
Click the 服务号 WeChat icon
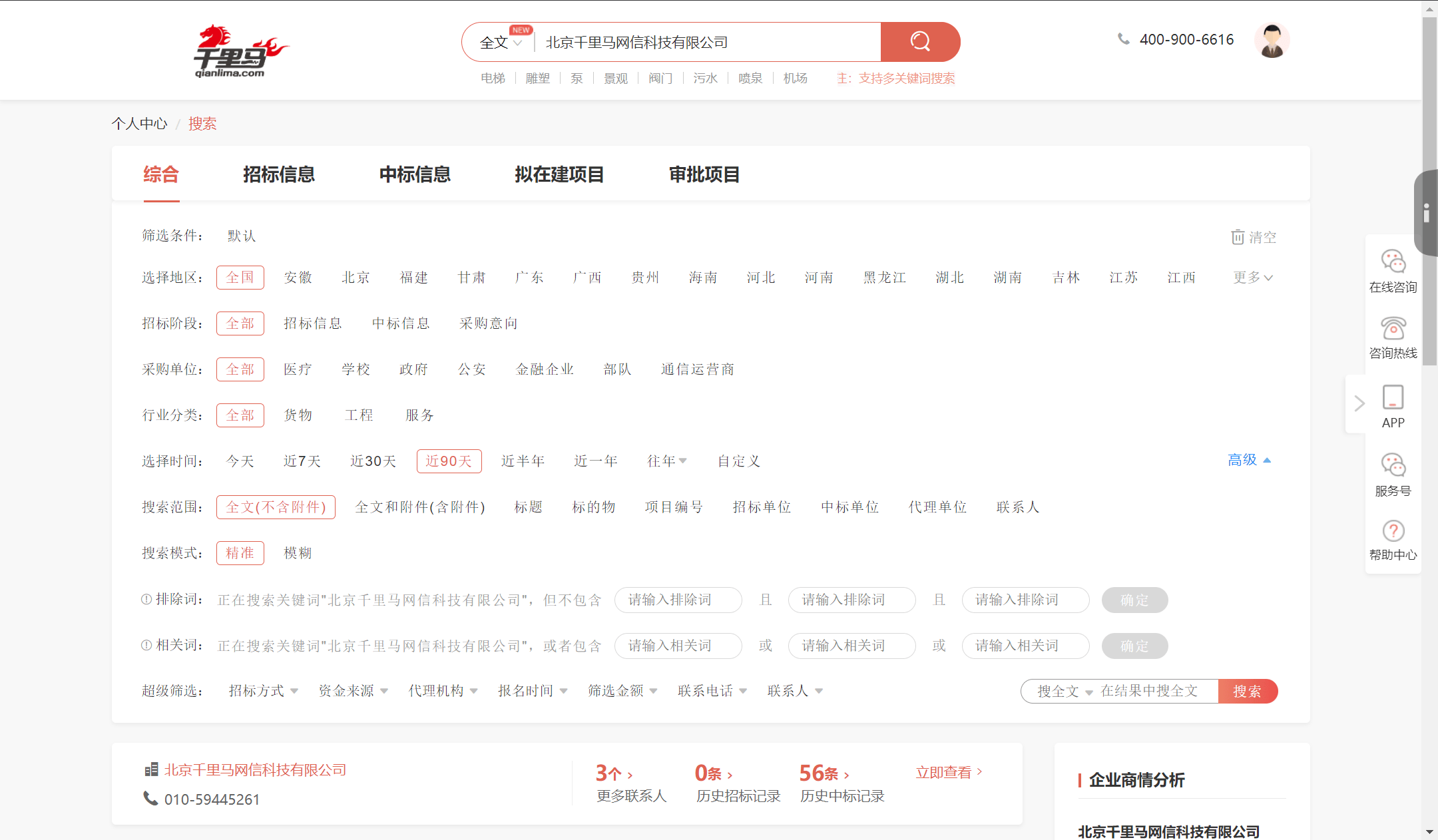1393,465
